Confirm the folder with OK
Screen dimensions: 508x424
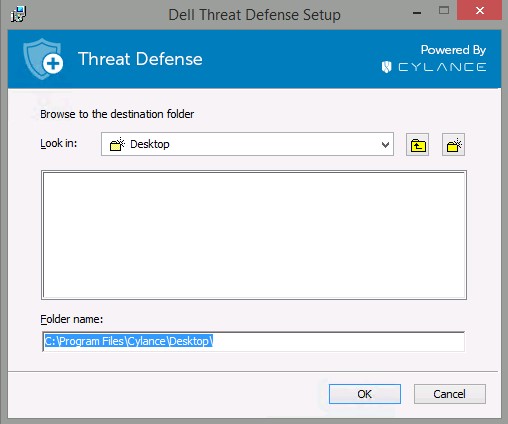coord(365,394)
